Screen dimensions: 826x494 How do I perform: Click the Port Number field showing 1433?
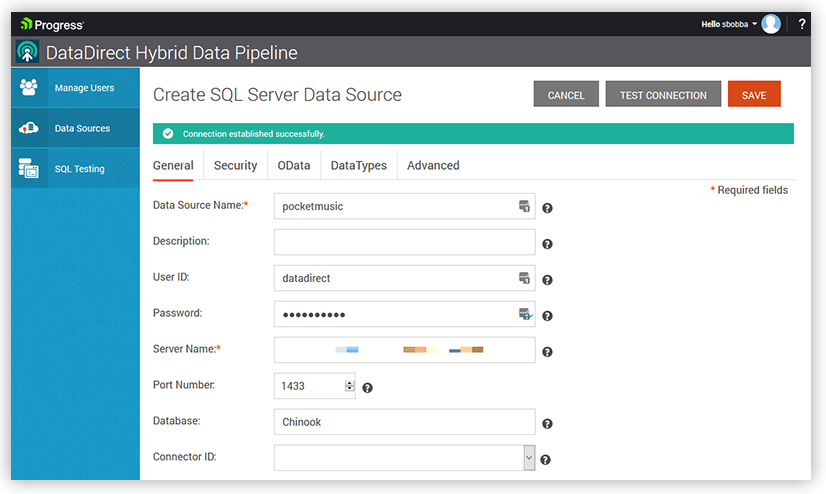[x=314, y=386]
